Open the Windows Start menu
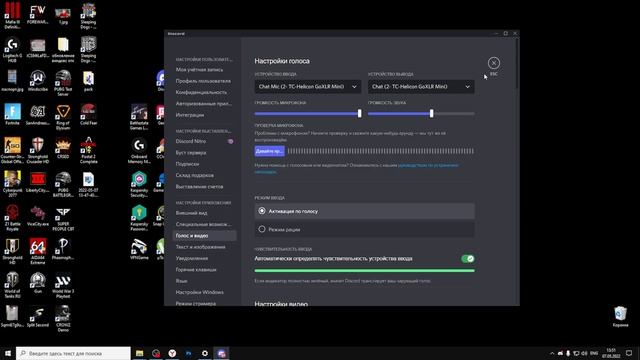The width and height of the screenshot is (640, 360). click(8, 353)
